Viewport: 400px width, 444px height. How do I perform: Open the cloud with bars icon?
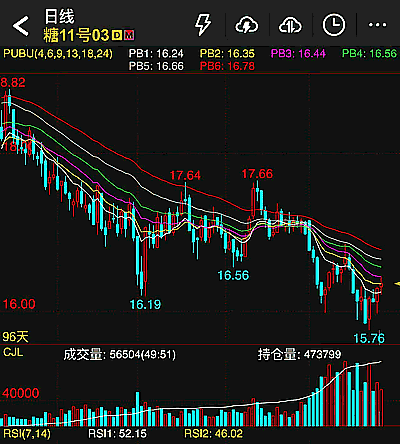(290, 25)
